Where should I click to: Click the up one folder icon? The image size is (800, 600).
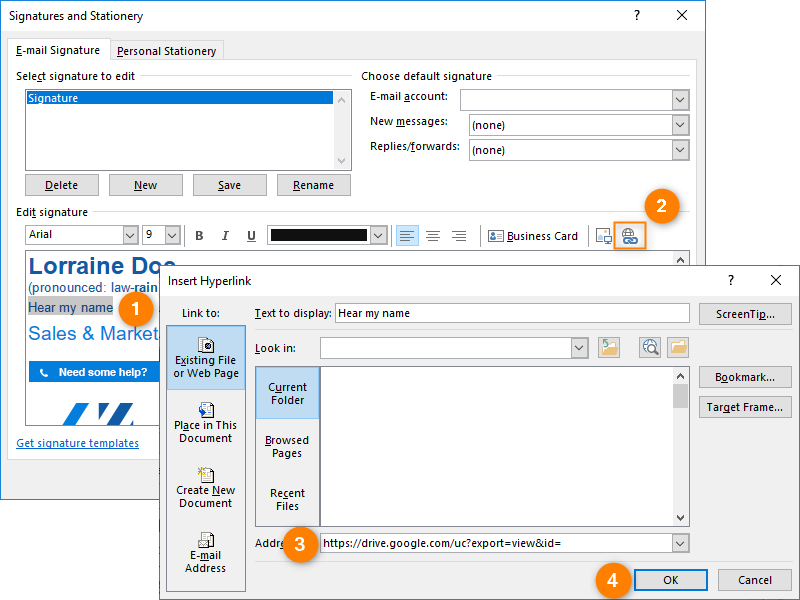click(609, 347)
